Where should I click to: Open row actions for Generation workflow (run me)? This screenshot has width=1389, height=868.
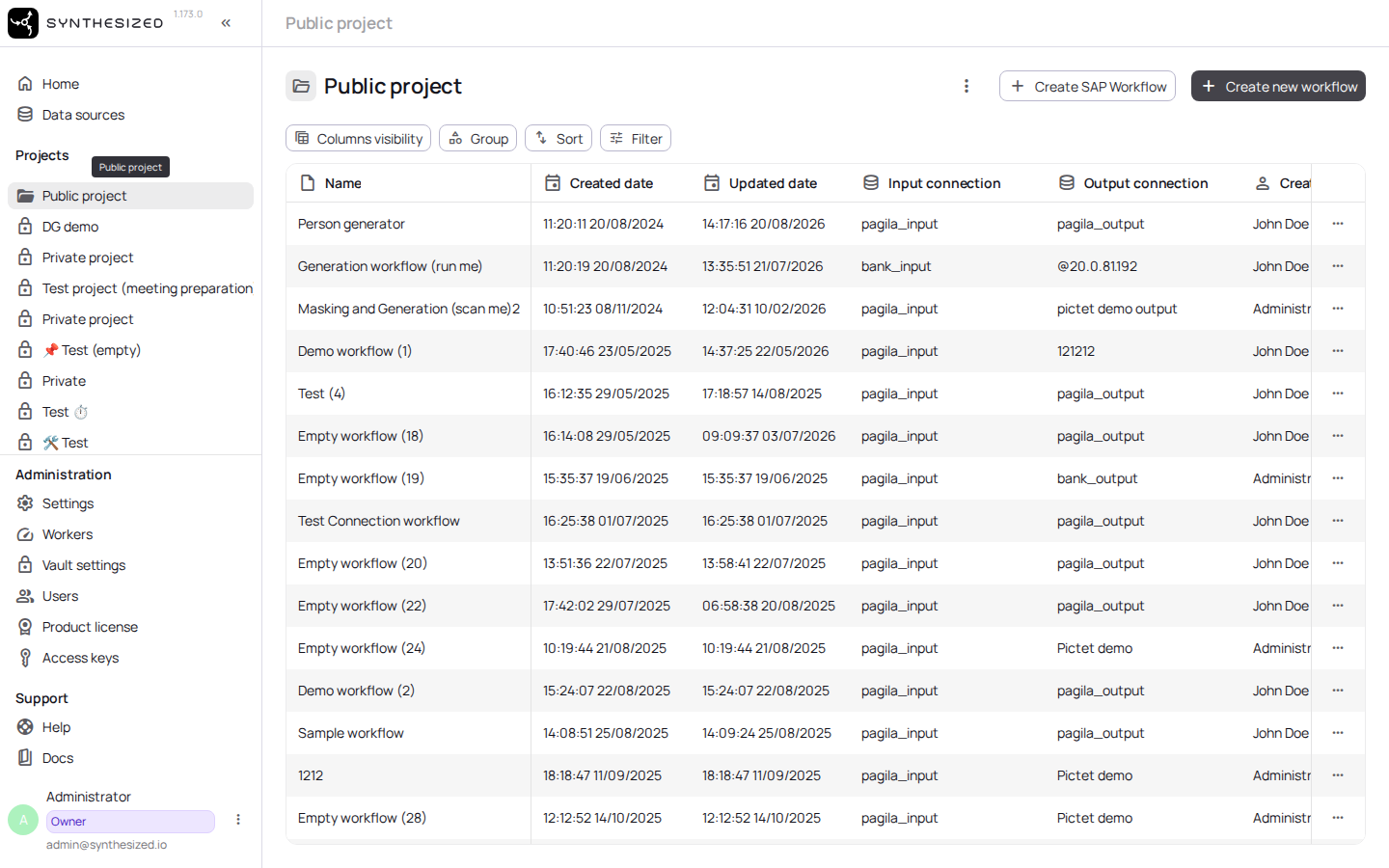[x=1338, y=266]
